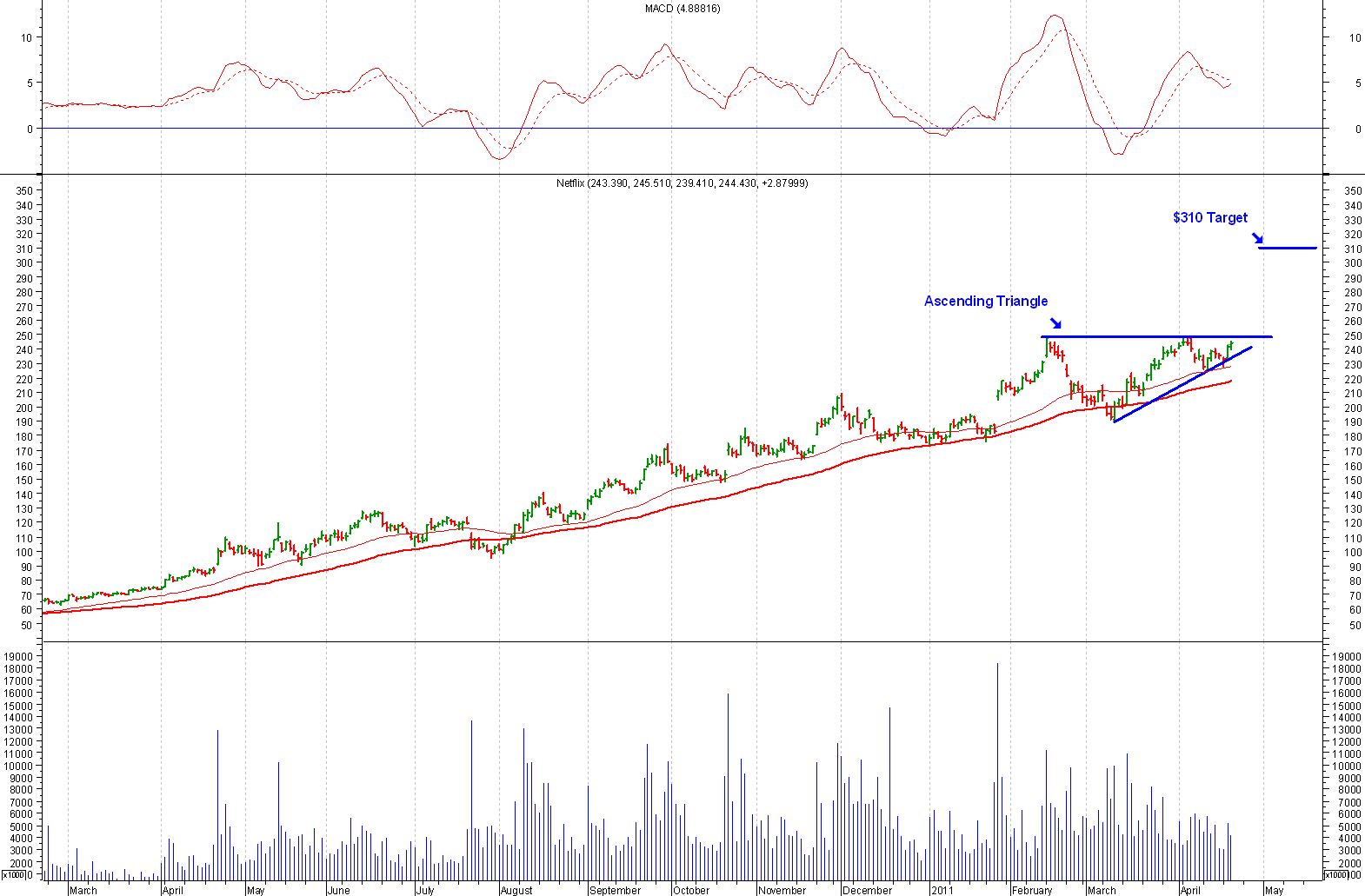This screenshot has height=896, width=1365.
Task: Click the x1000 box at bottom right
Action: 1335,874
